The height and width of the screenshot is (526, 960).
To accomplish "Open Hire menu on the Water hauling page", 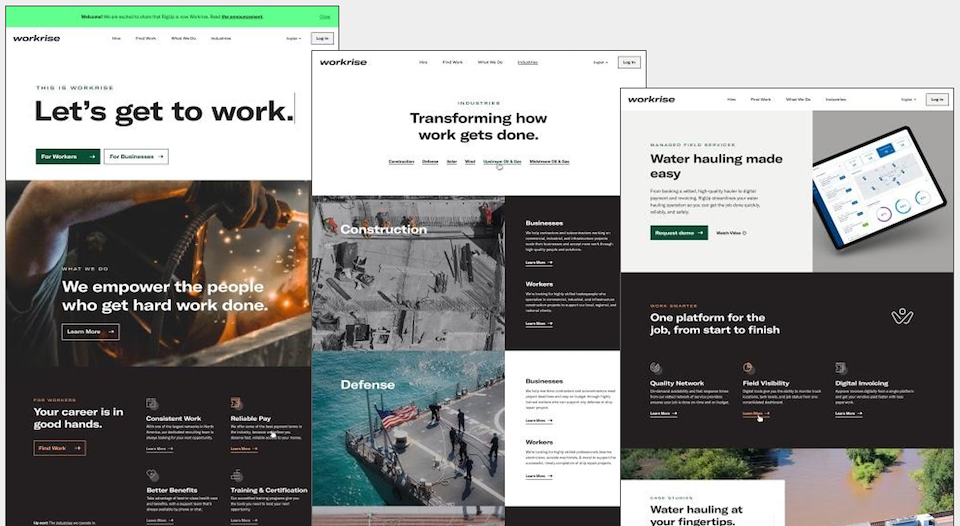I will 731,99.
